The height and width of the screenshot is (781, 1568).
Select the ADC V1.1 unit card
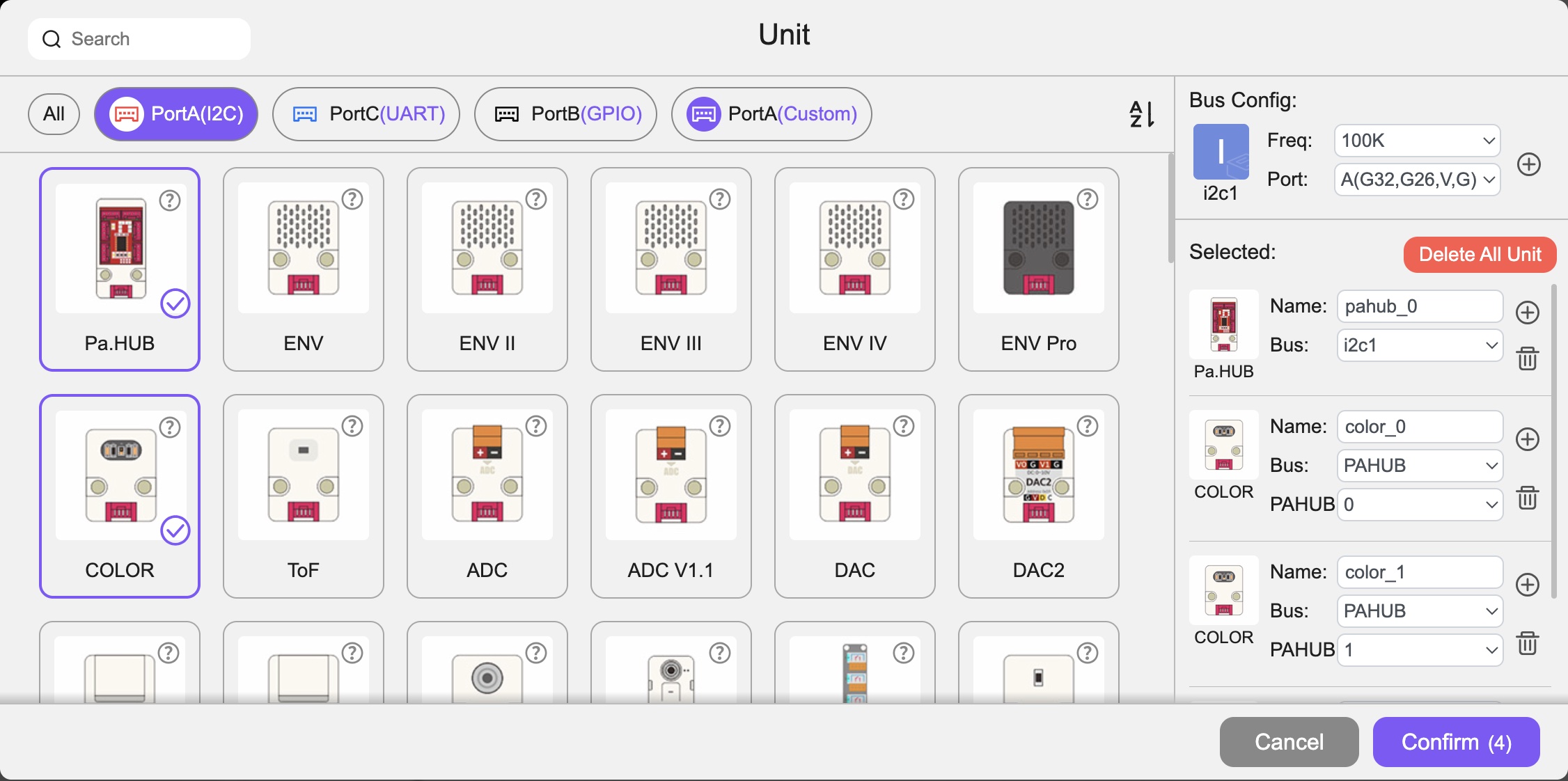pyautogui.click(x=671, y=496)
